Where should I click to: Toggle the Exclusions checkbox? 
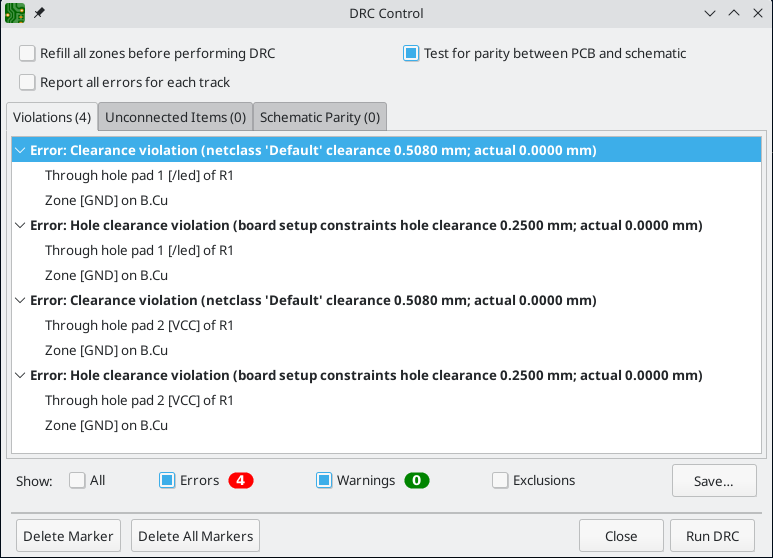click(x=500, y=481)
